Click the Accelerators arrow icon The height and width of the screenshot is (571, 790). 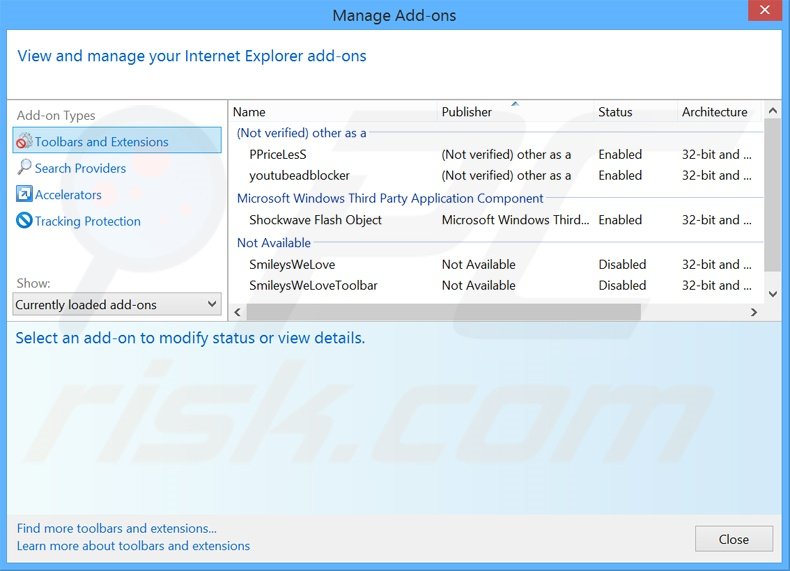tap(24, 194)
